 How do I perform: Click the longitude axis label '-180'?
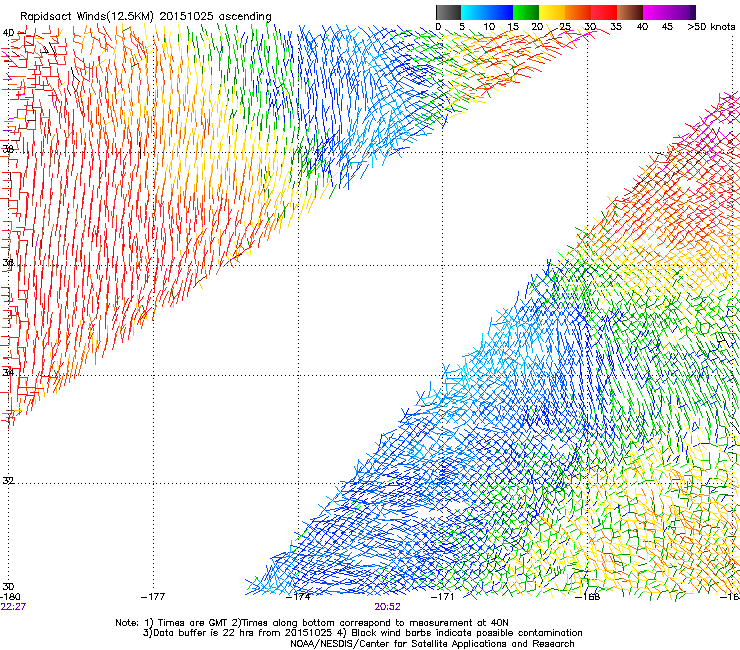point(10,596)
